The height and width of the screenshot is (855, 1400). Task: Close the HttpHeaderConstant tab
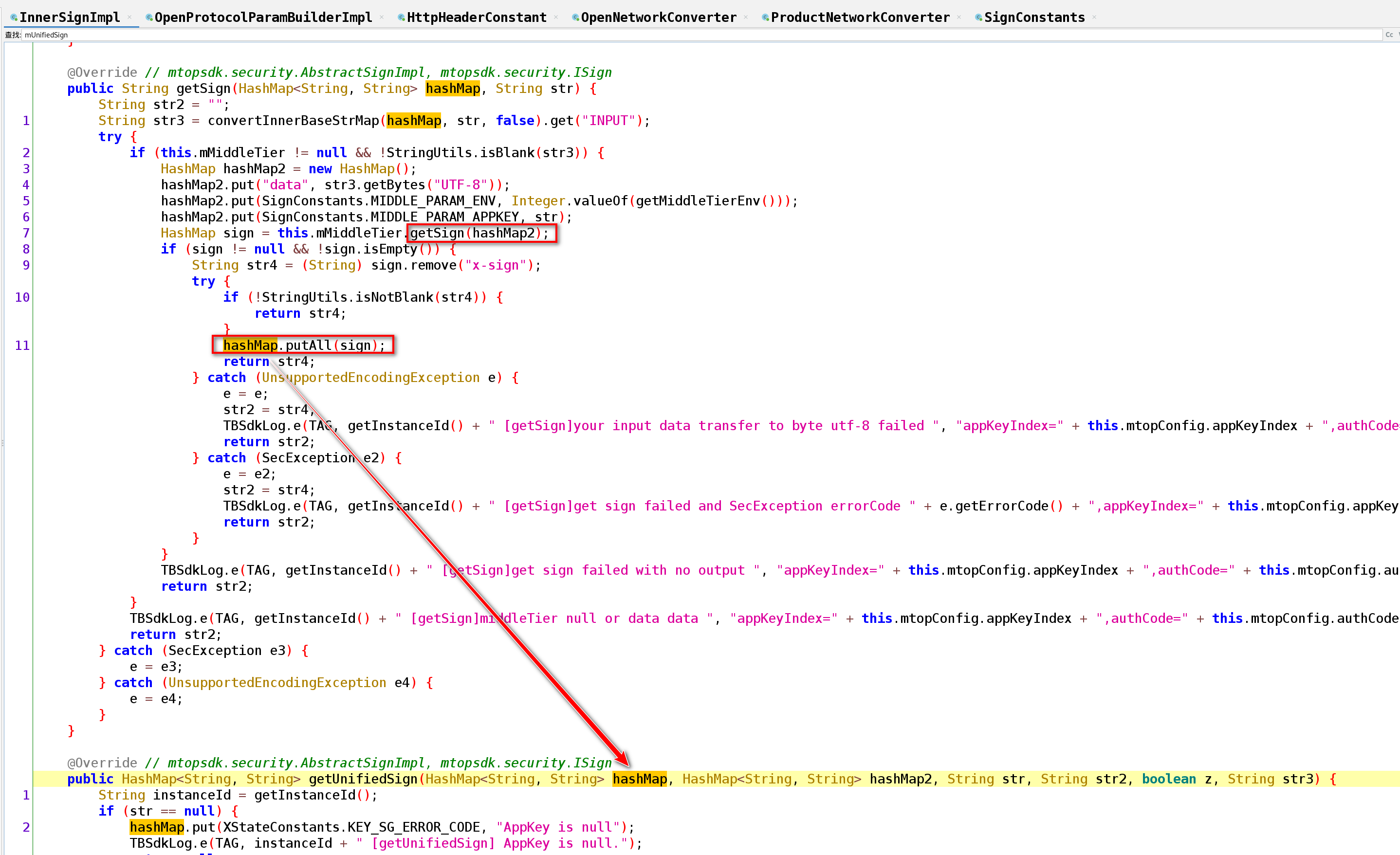click(556, 17)
